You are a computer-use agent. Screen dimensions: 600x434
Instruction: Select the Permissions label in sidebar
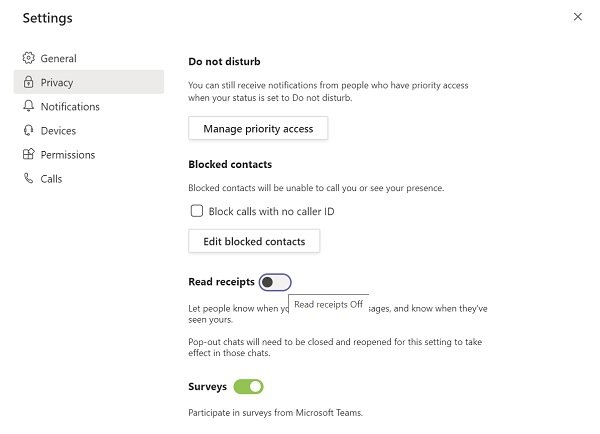(x=68, y=155)
